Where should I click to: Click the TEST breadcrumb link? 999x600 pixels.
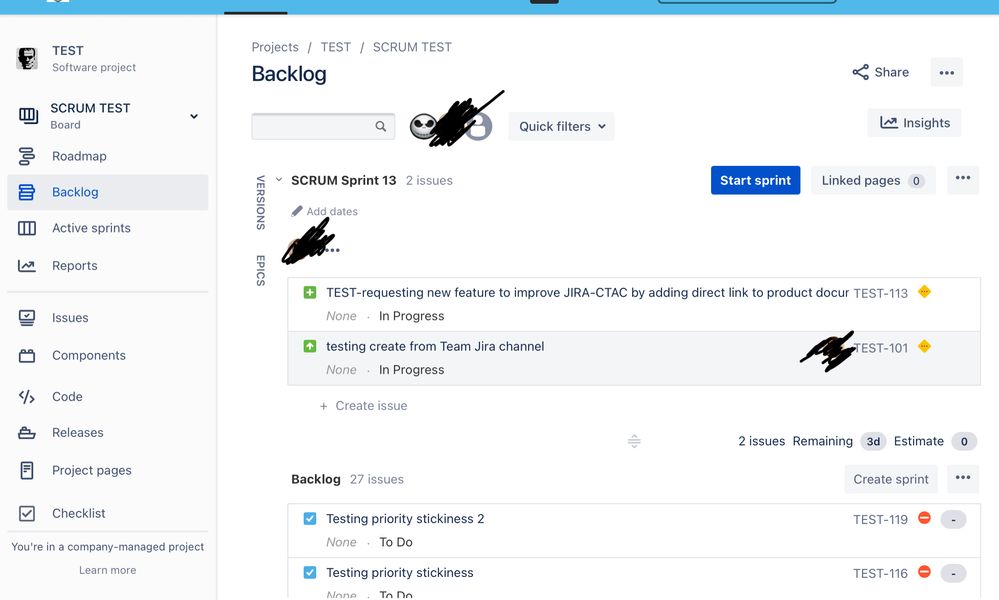336,47
